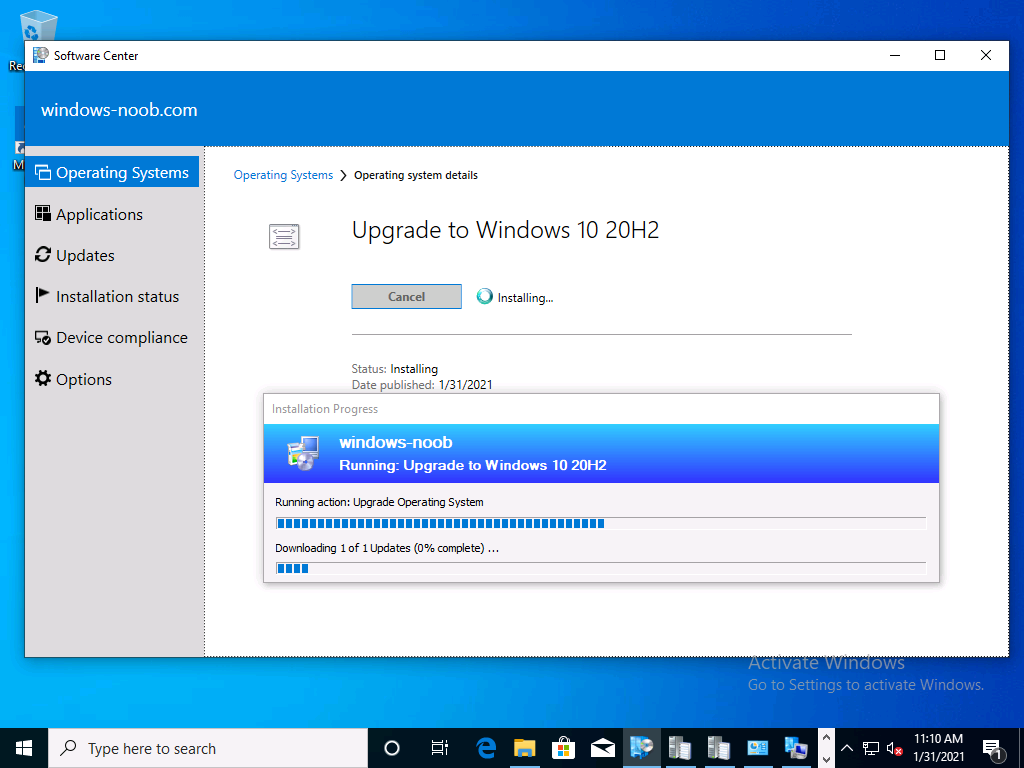Click the Software Center title bar icon
The height and width of the screenshot is (768, 1024).
tap(40, 56)
